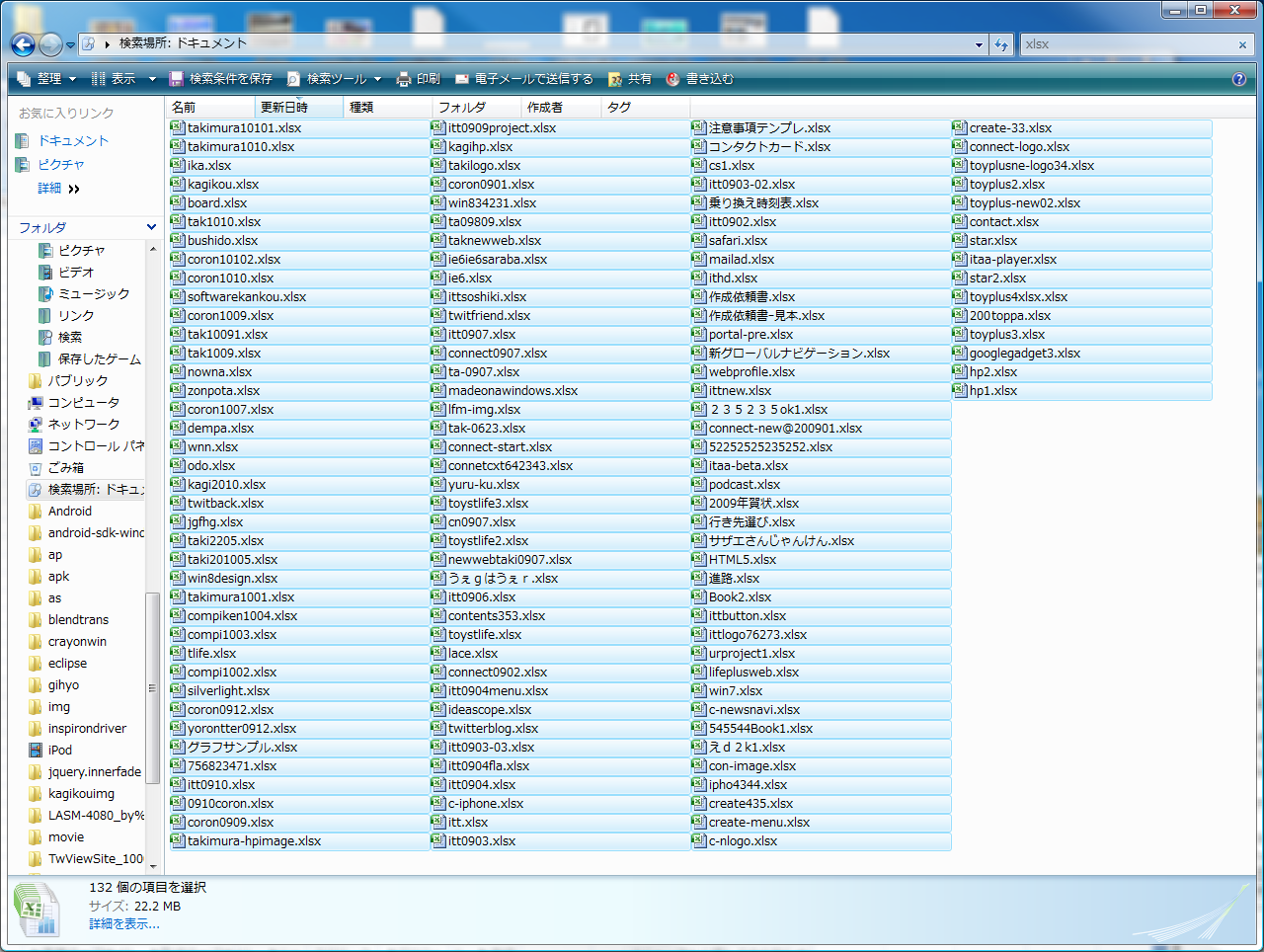Open the recent pages dropdown arrow

[x=70, y=45]
